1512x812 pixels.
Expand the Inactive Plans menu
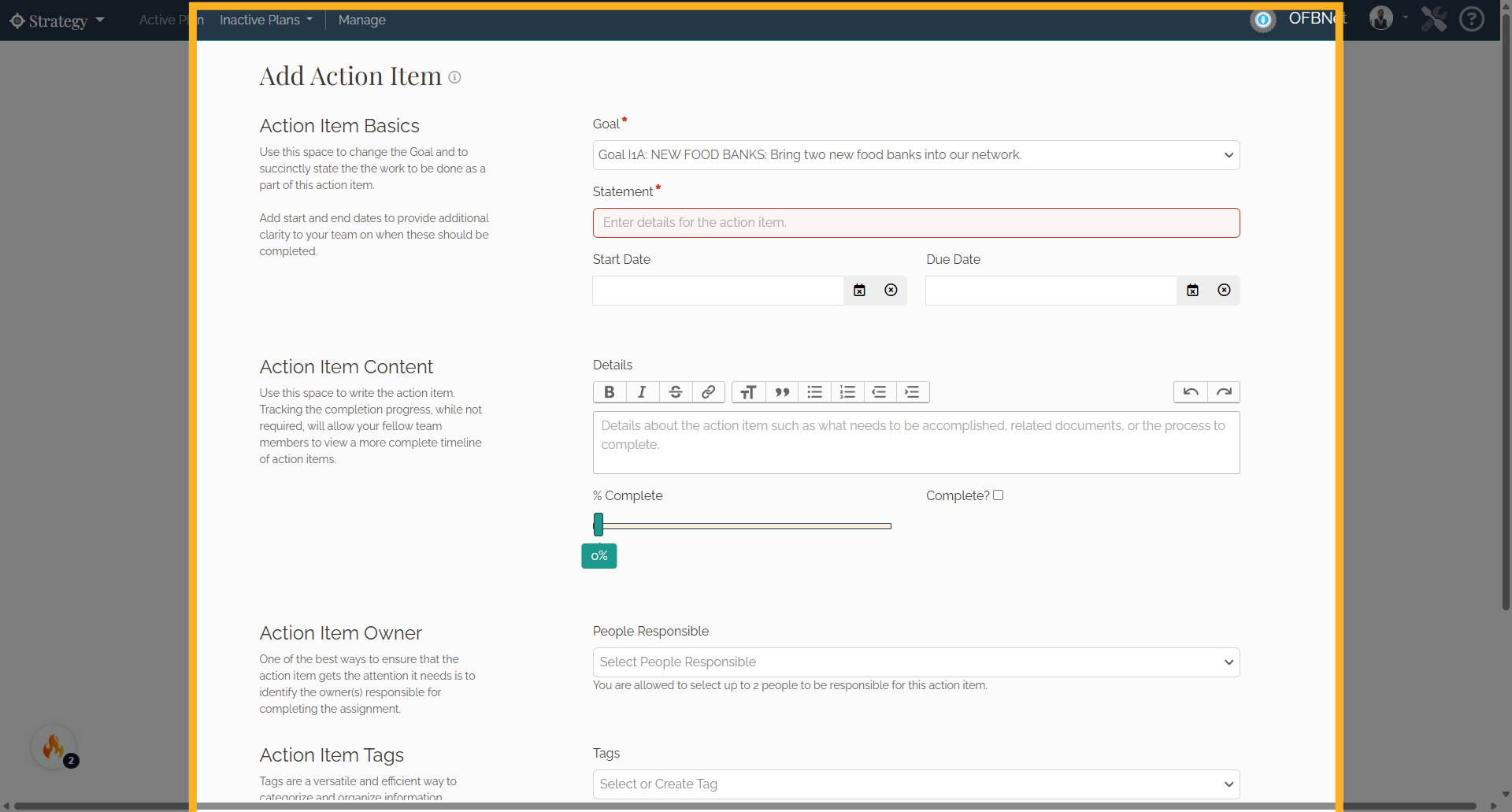click(266, 20)
